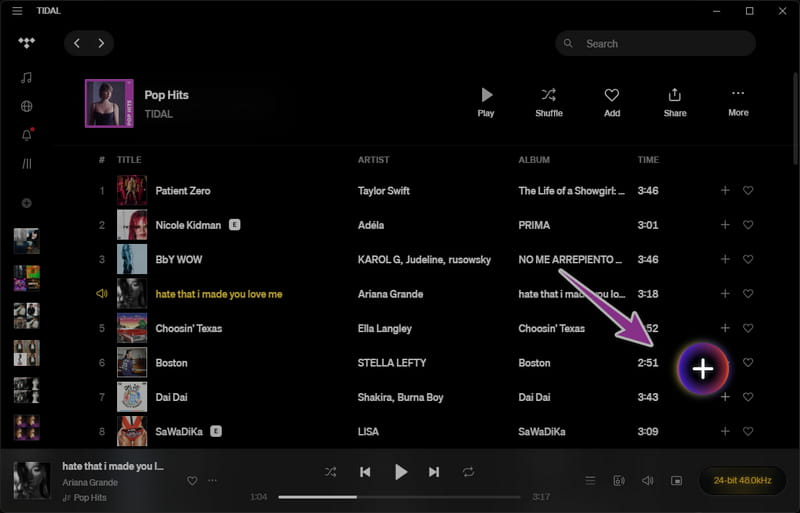This screenshot has width=800, height=513.
Task: Open the Pop Hits cover artwork
Action: [109, 103]
